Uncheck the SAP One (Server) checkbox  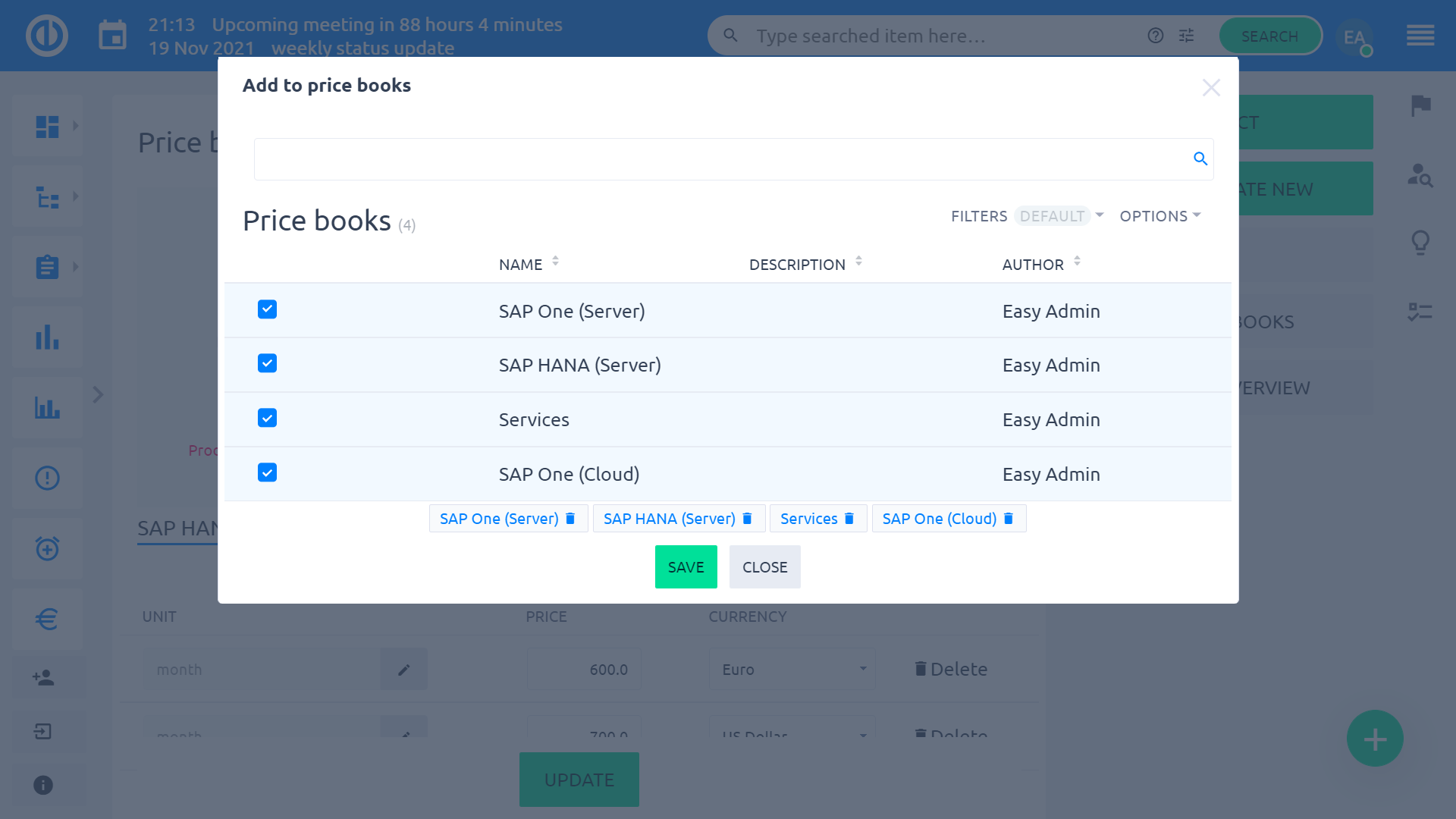point(267,309)
